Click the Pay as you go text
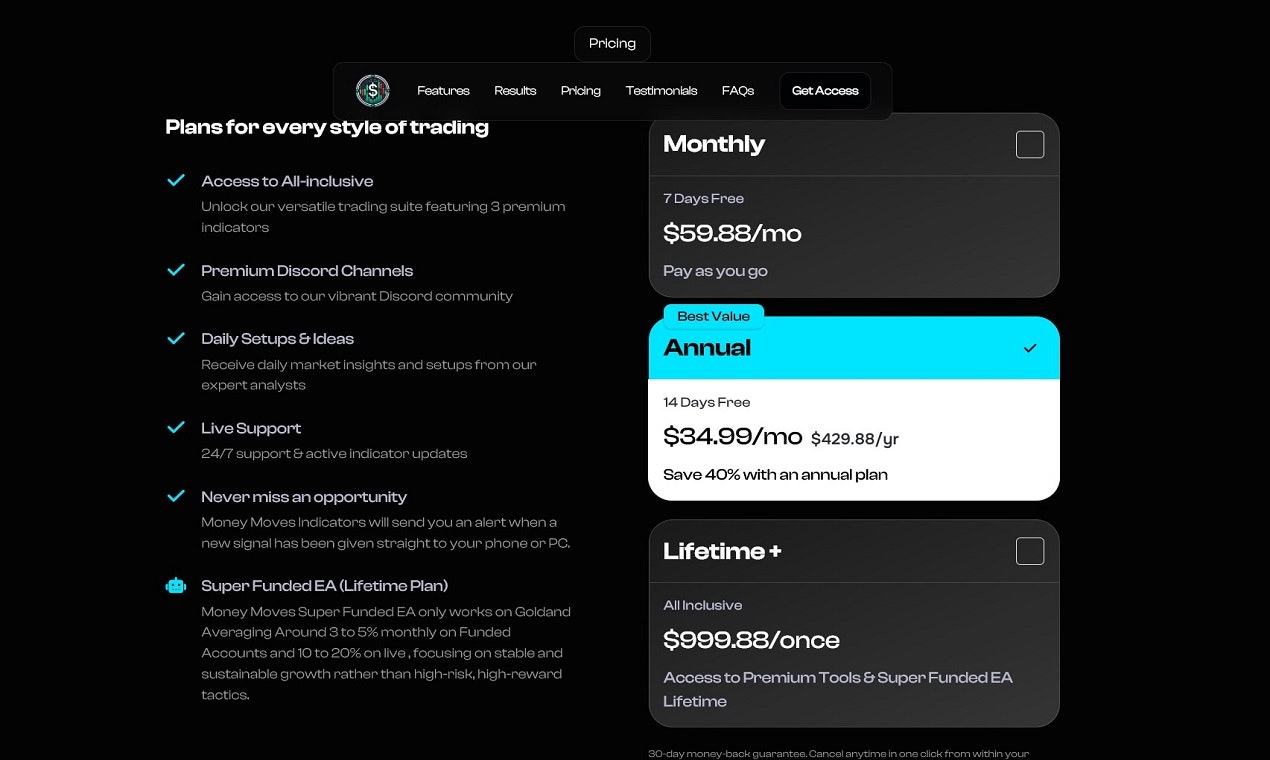Image resolution: width=1270 pixels, height=760 pixels. [x=715, y=271]
